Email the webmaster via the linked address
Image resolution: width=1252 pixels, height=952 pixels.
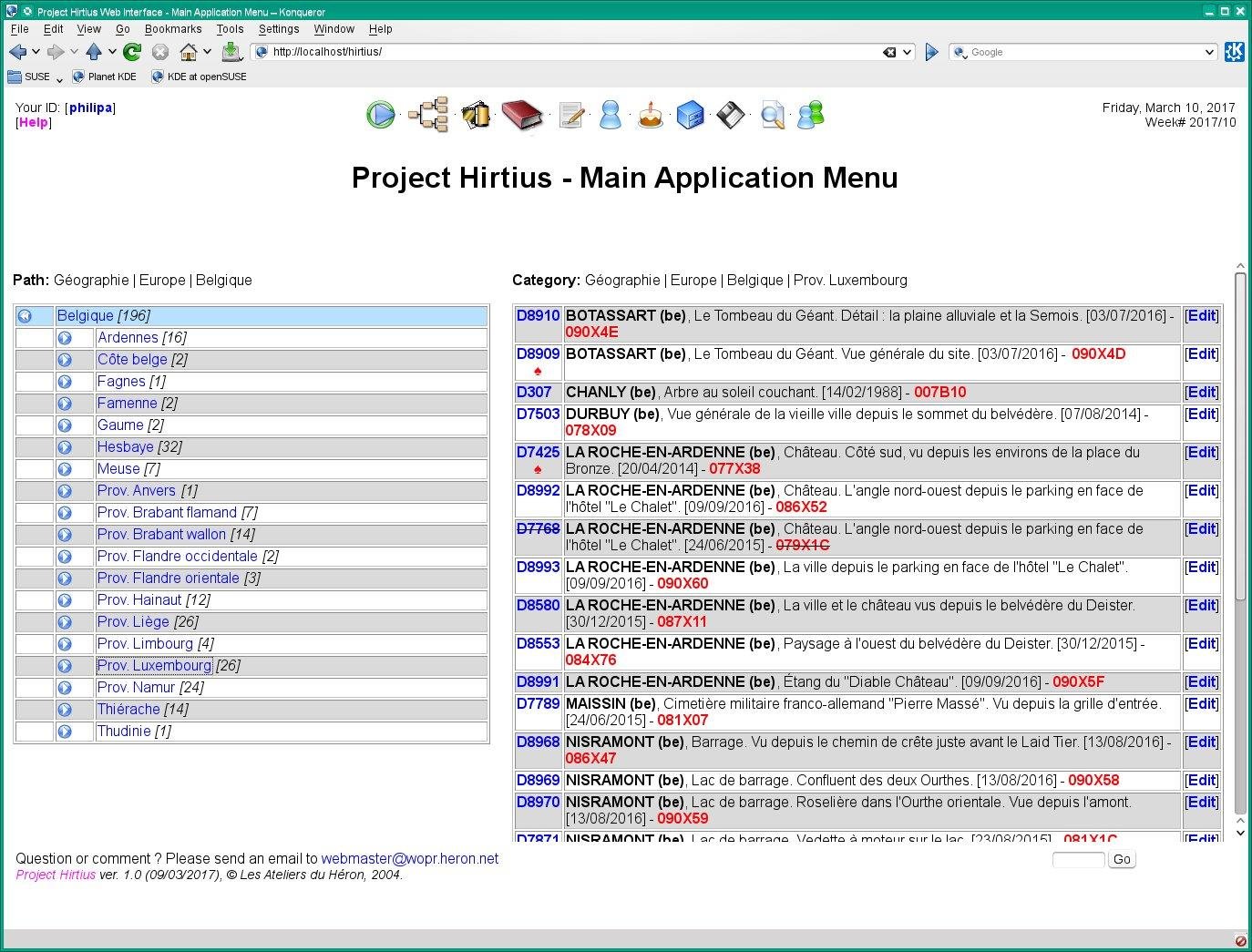[410, 858]
